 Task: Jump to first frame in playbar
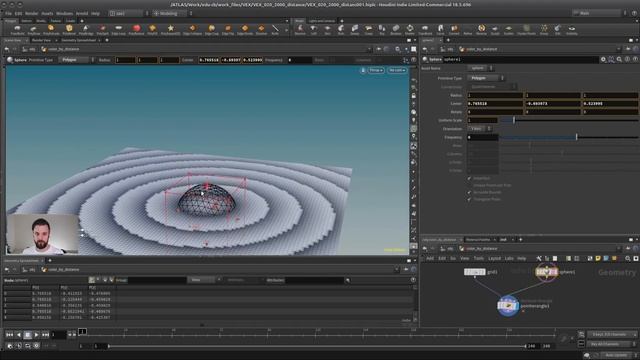[x=9, y=335]
